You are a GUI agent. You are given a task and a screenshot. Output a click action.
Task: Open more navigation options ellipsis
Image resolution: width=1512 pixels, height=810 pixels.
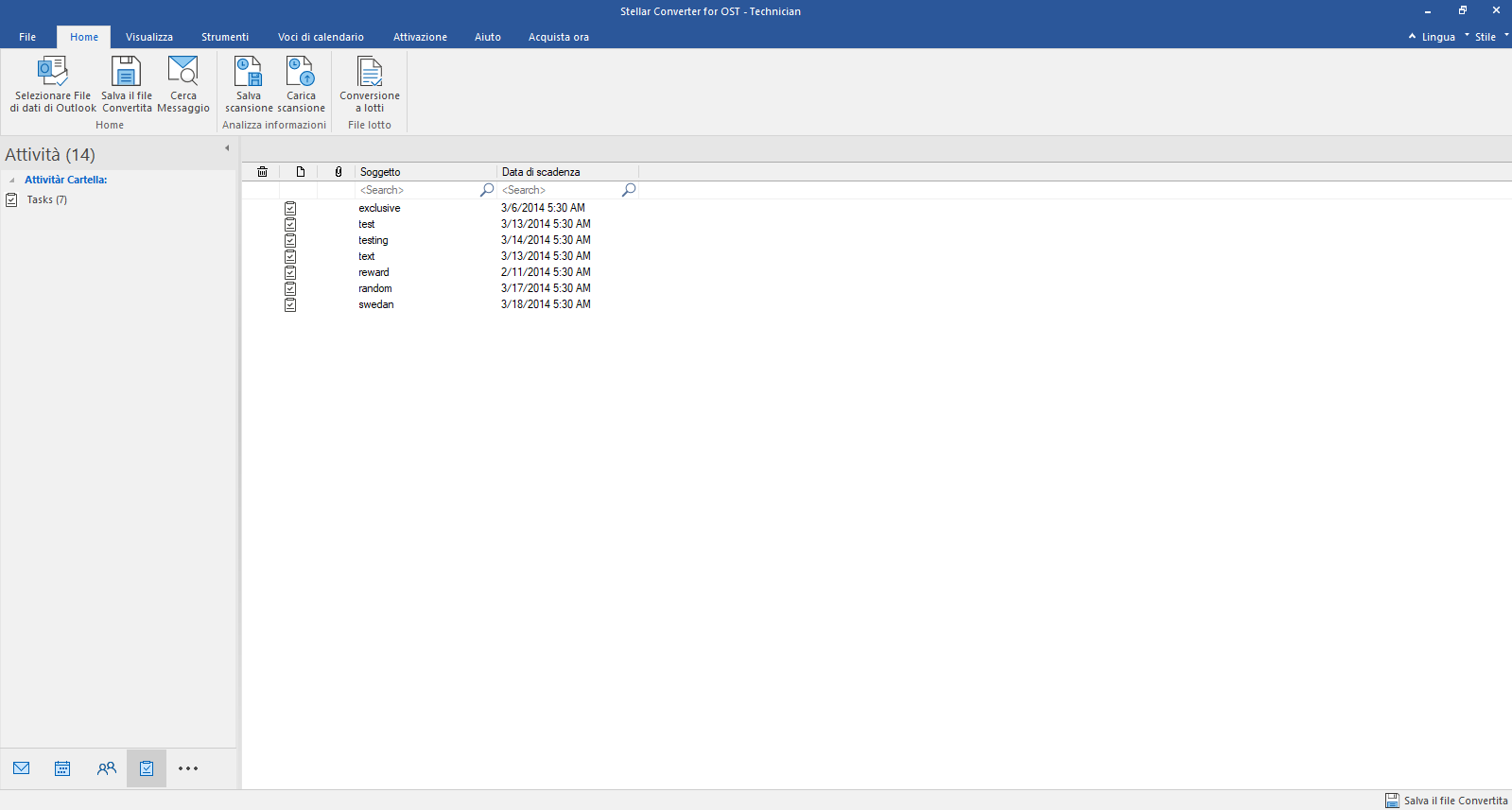pyautogui.click(x=188, y=768)
